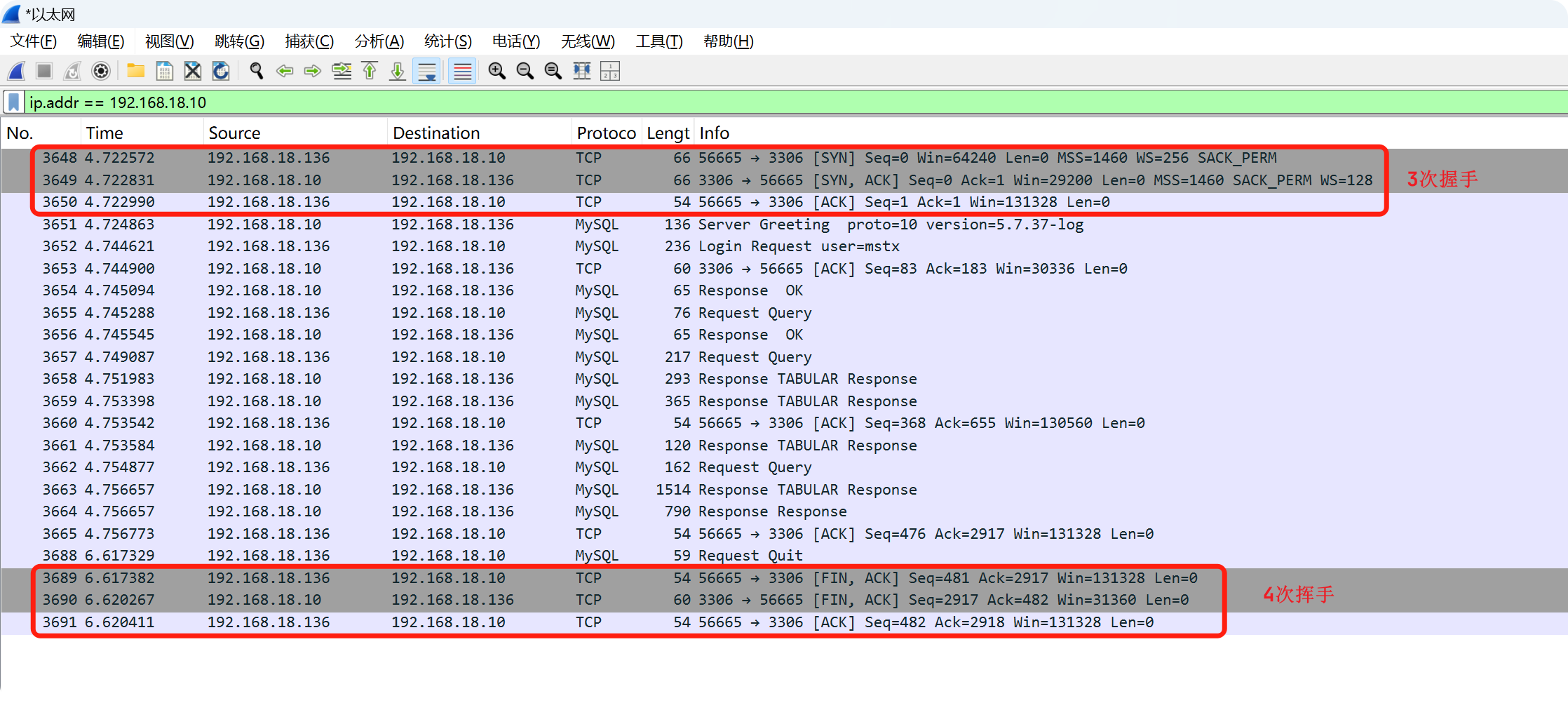This screenshot has height=703, width=1568.
Task: Jump to the last packet
Action: (398, 71)
